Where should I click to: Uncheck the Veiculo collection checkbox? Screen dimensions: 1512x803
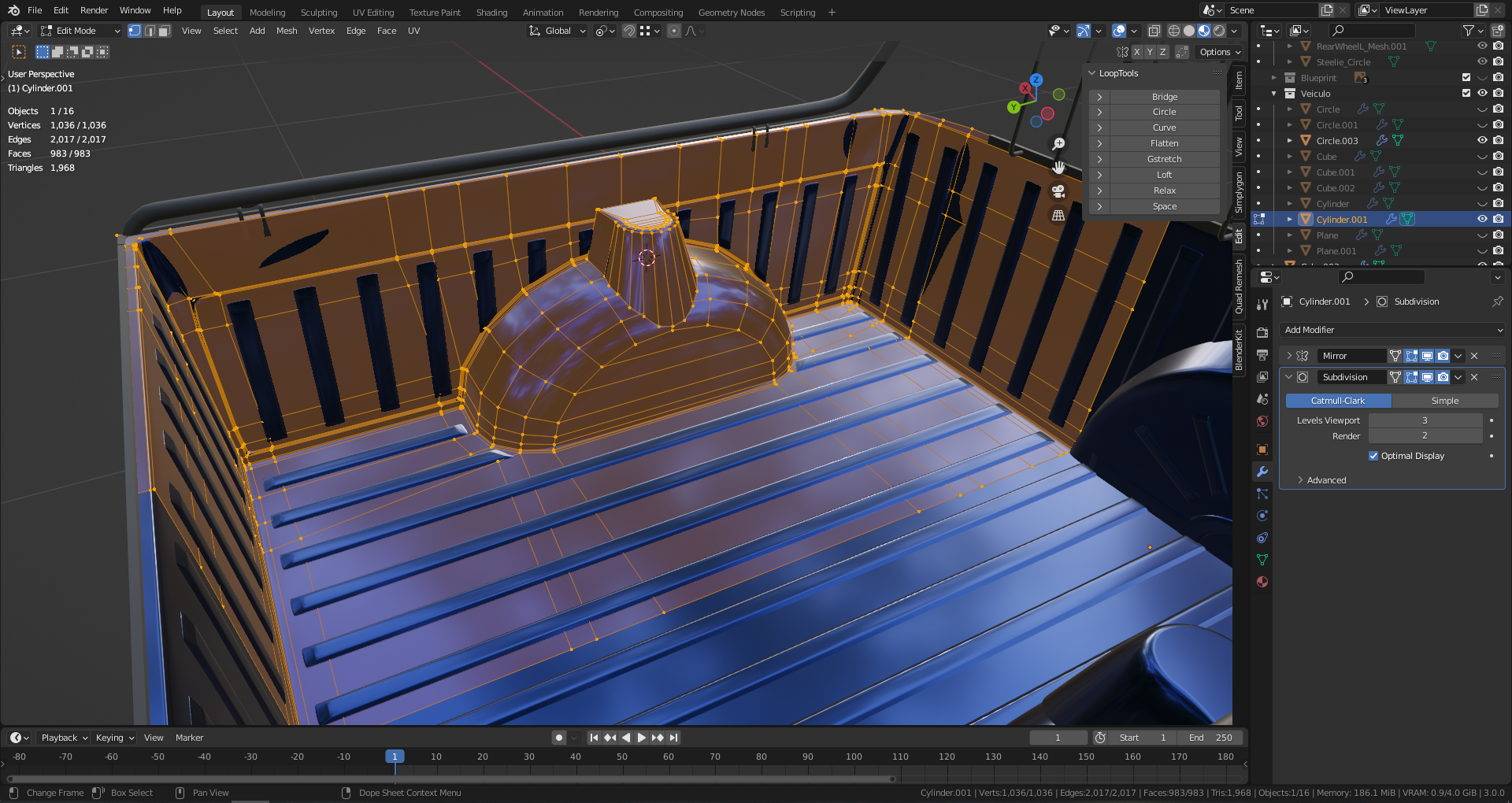1466,93
